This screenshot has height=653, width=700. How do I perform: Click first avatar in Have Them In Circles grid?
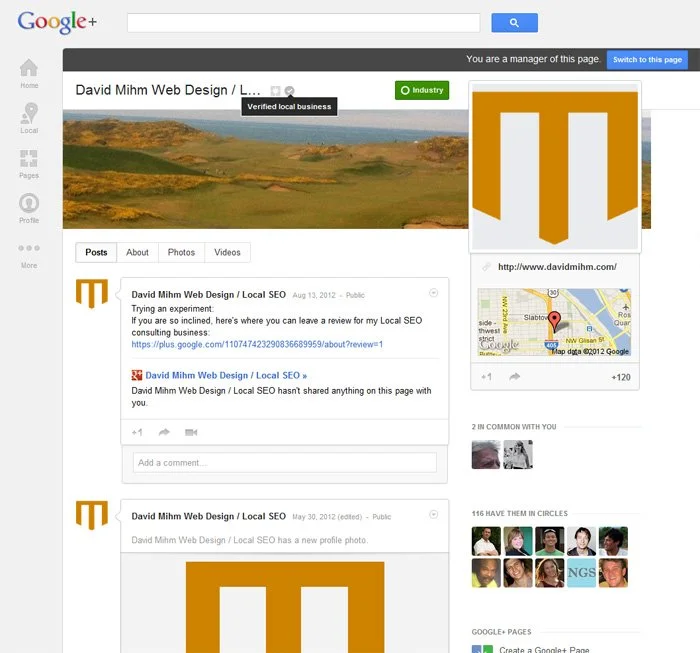click(x=486, y=541)
